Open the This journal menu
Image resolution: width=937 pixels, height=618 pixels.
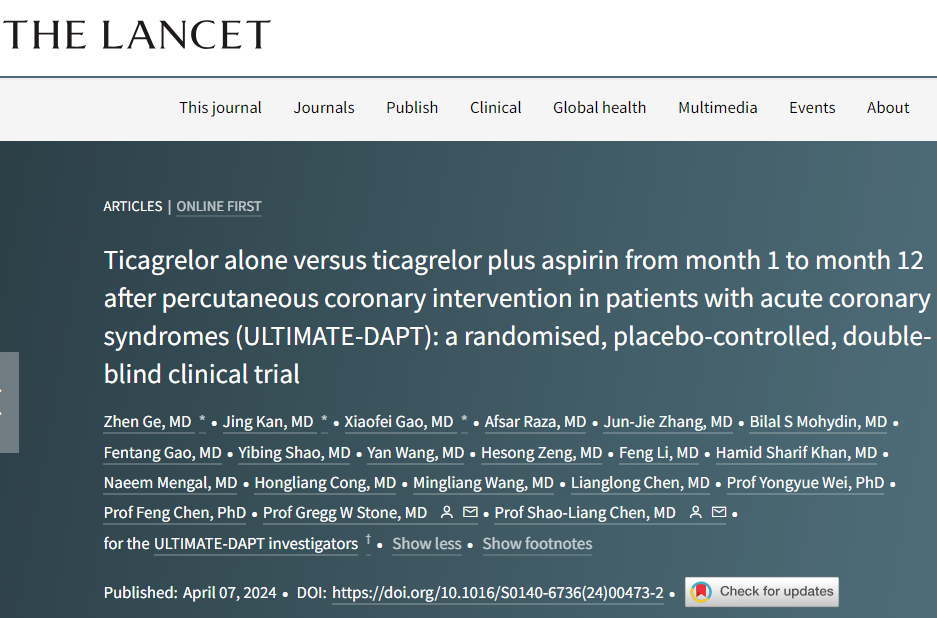(220, 108)
